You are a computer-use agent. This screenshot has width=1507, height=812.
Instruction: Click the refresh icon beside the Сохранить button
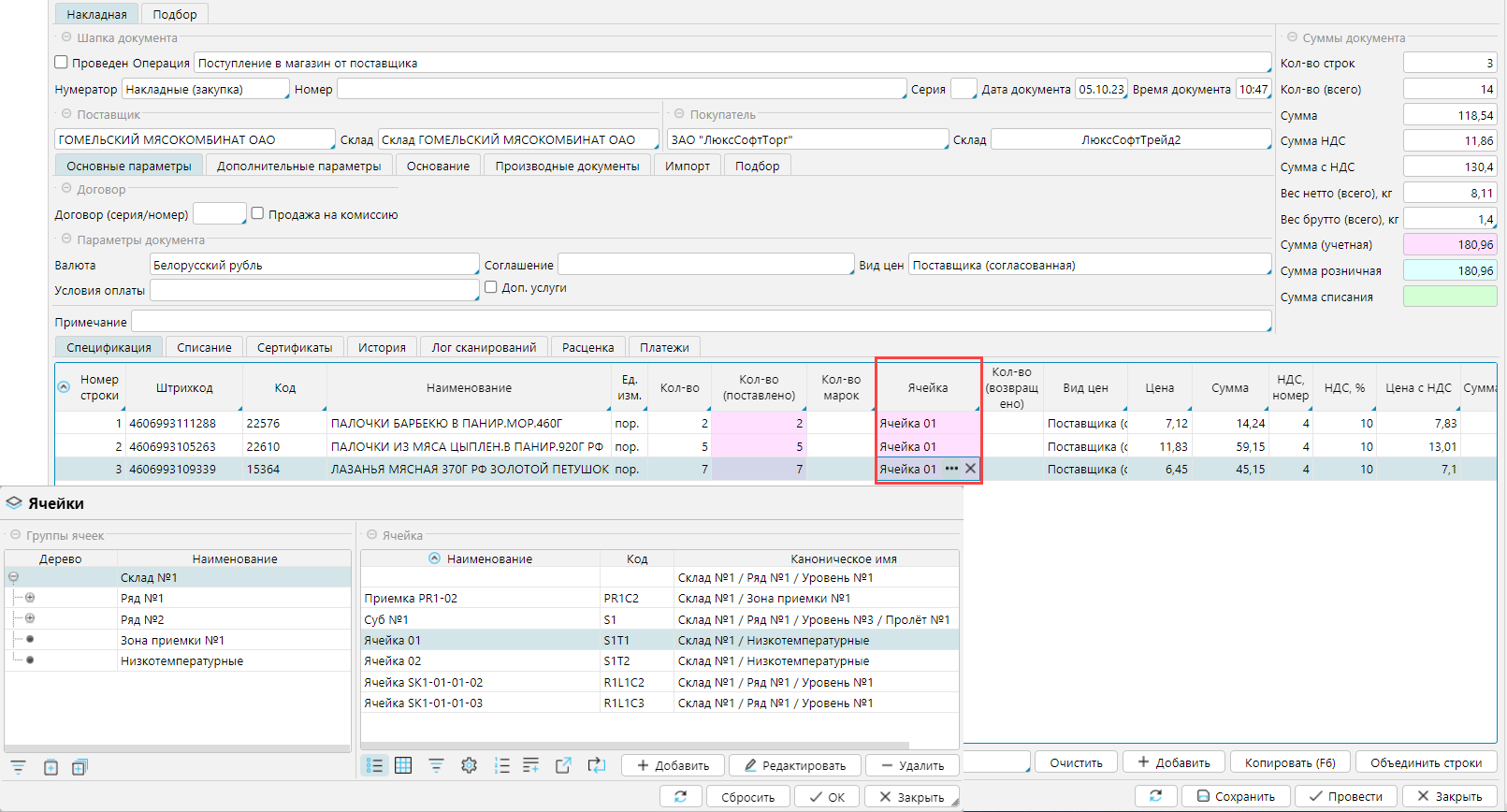pos(1155,796)
